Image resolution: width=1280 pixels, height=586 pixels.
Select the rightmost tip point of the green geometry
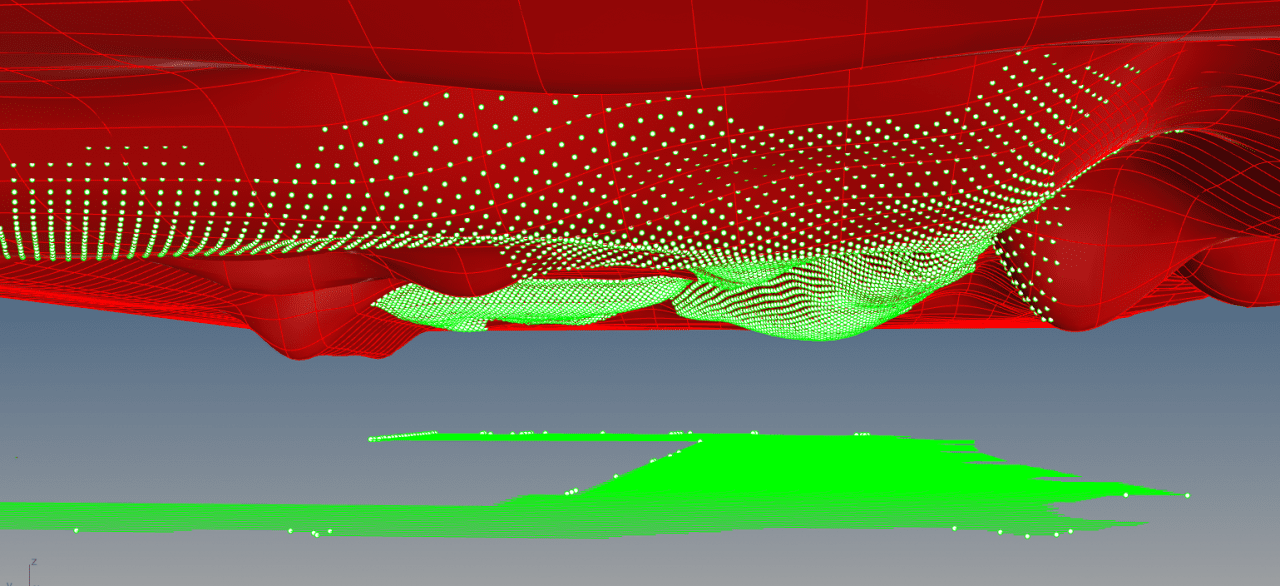point(1187,495)
